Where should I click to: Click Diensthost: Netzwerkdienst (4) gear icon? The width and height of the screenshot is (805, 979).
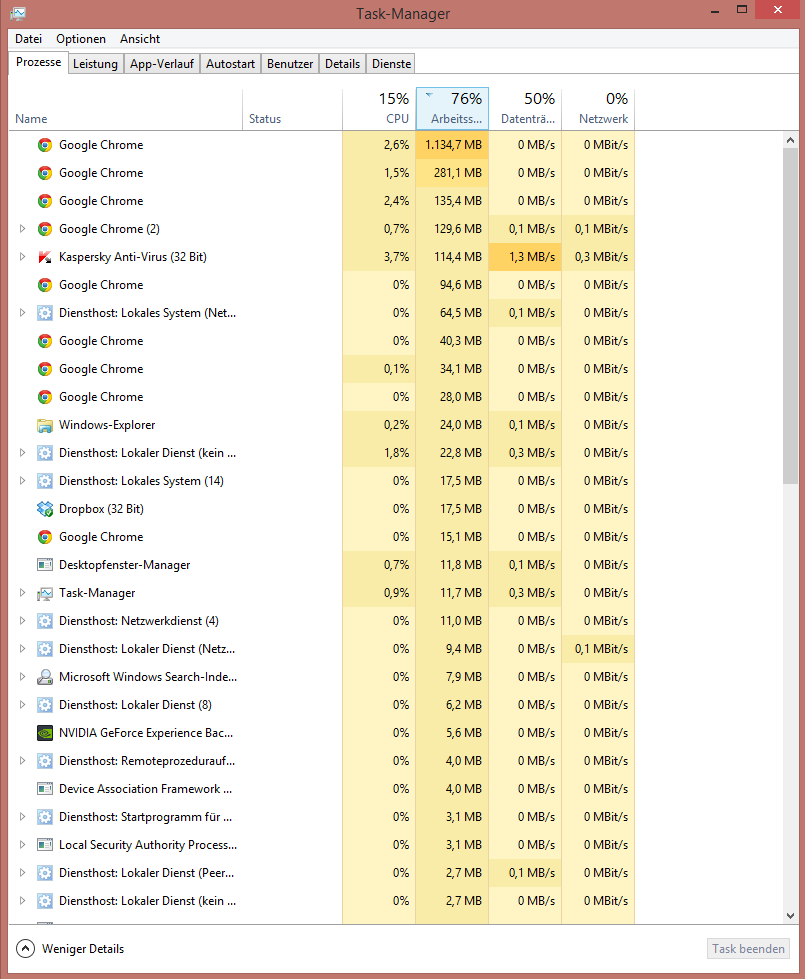[x=44, y=621]
